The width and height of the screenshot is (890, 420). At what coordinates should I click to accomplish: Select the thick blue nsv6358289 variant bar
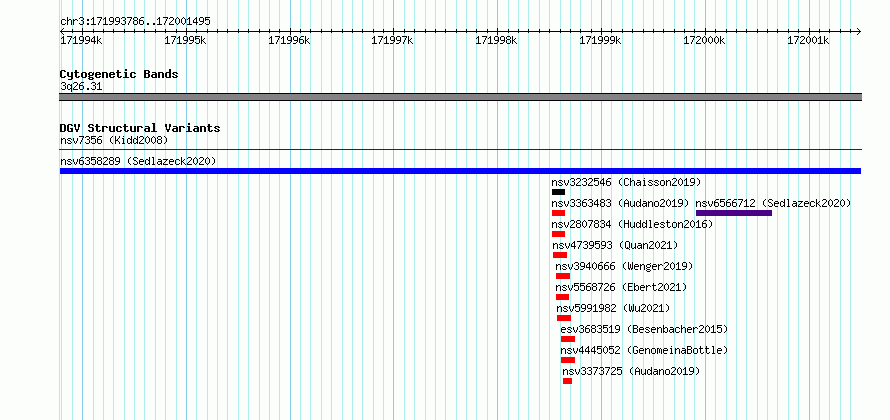click(x=460, y=171)
